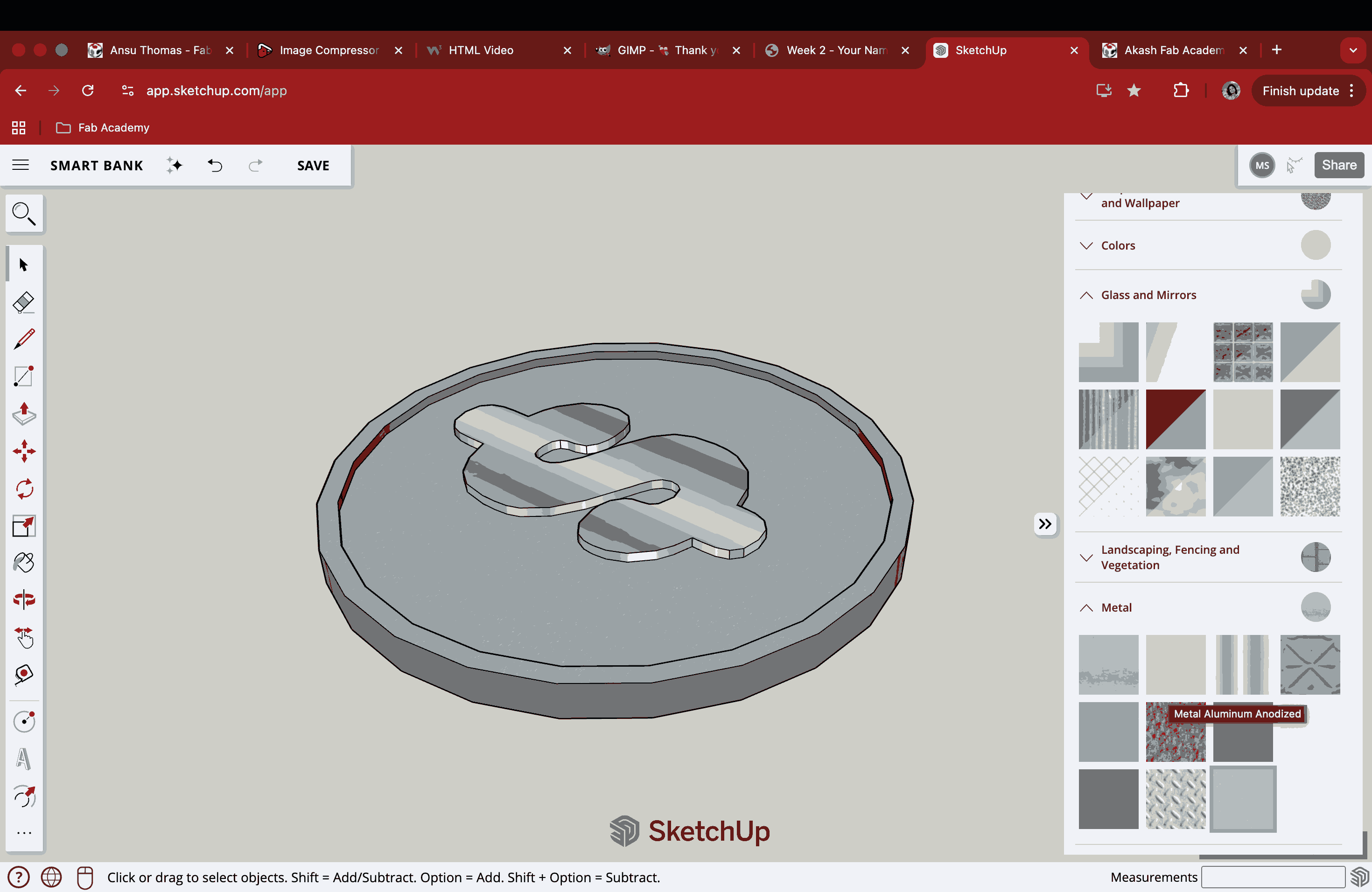Select the Paint Bucket tool
This screenshot has height=892, width=1372.
(24, 562)
